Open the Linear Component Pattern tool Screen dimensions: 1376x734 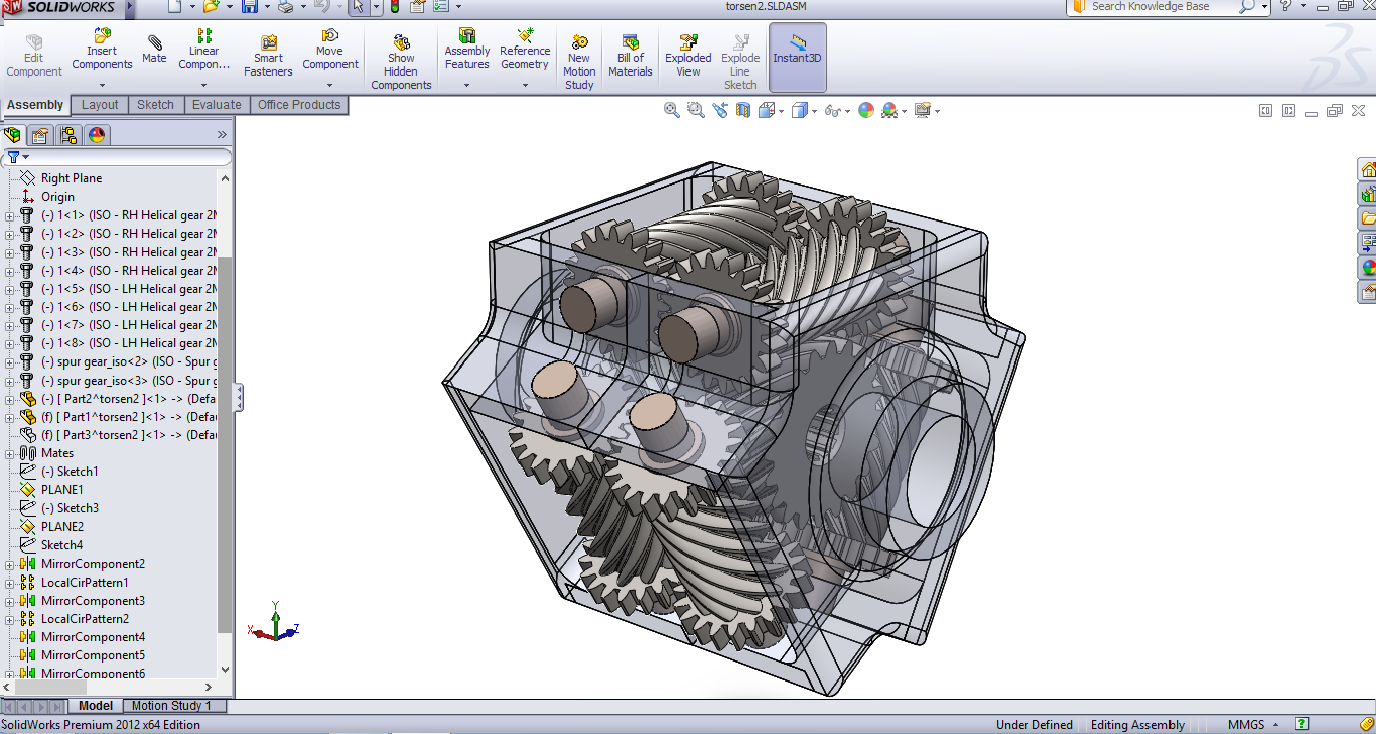(x=204, y=50)
